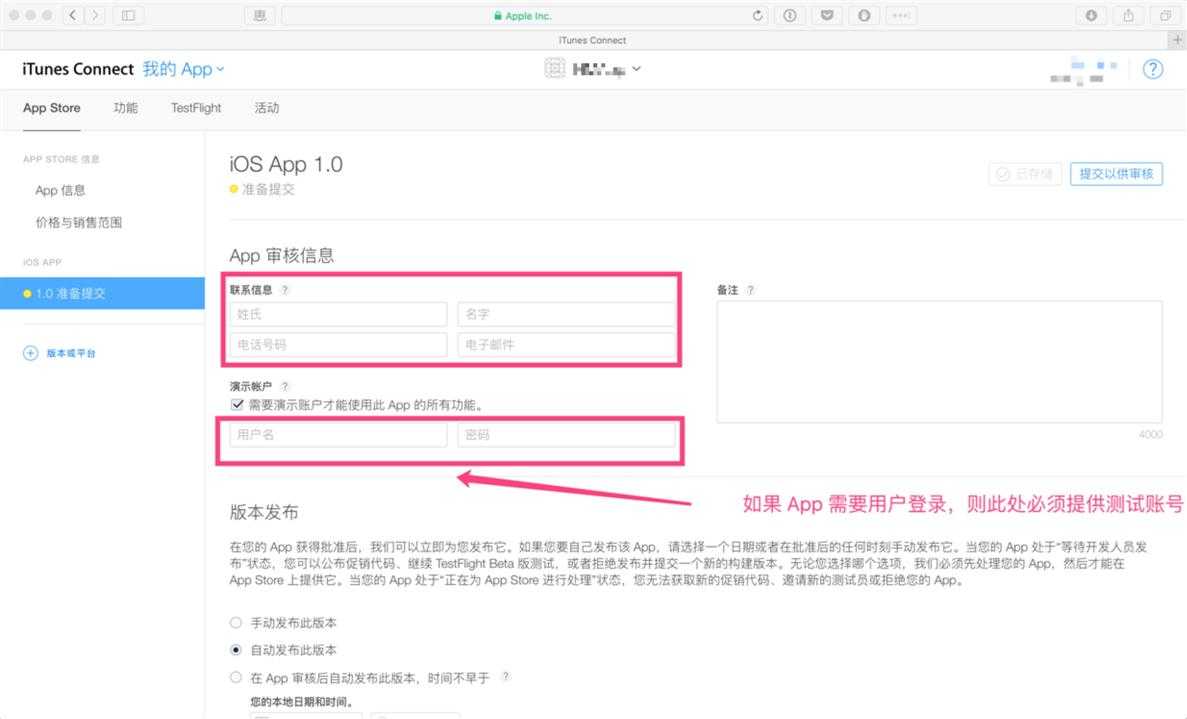Screen dimensions: 1187x719
Task: Select 1.0 准备提交 version in sidebar
Action: 102,294
